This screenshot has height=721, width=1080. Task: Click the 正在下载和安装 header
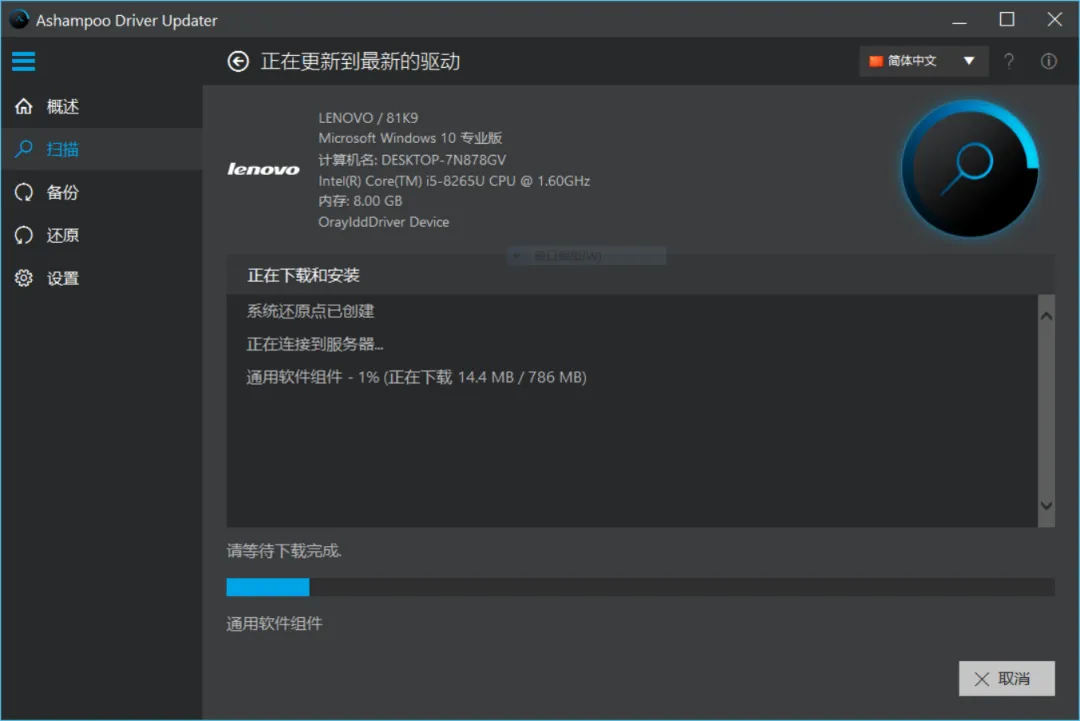point(303,275)
